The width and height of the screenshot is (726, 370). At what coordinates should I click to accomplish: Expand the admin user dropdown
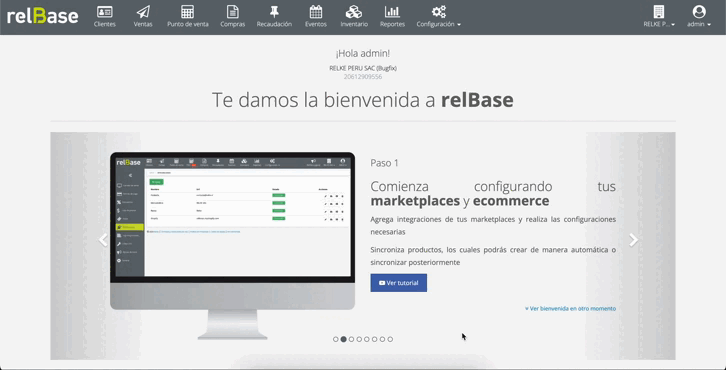click(699, 25)
